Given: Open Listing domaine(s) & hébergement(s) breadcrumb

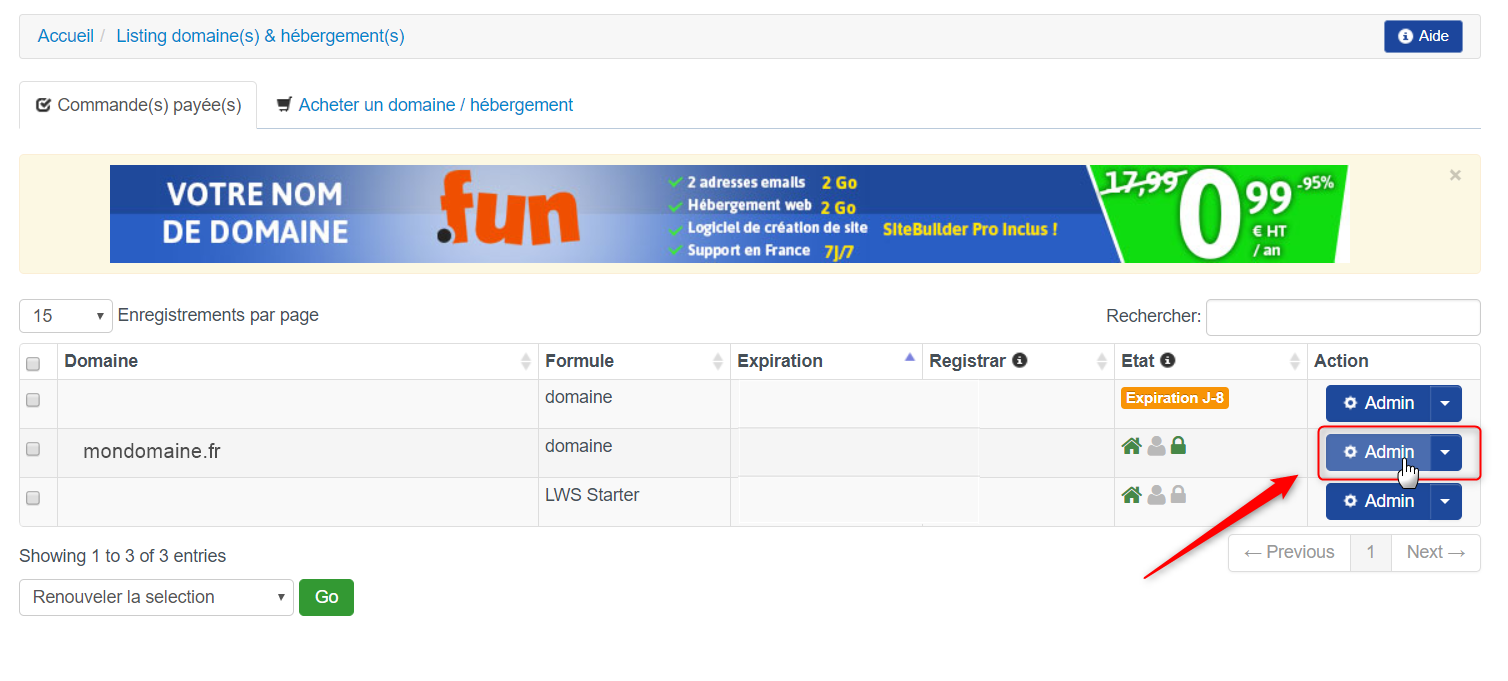Looking at the screenshot, I should click(260, 36).
